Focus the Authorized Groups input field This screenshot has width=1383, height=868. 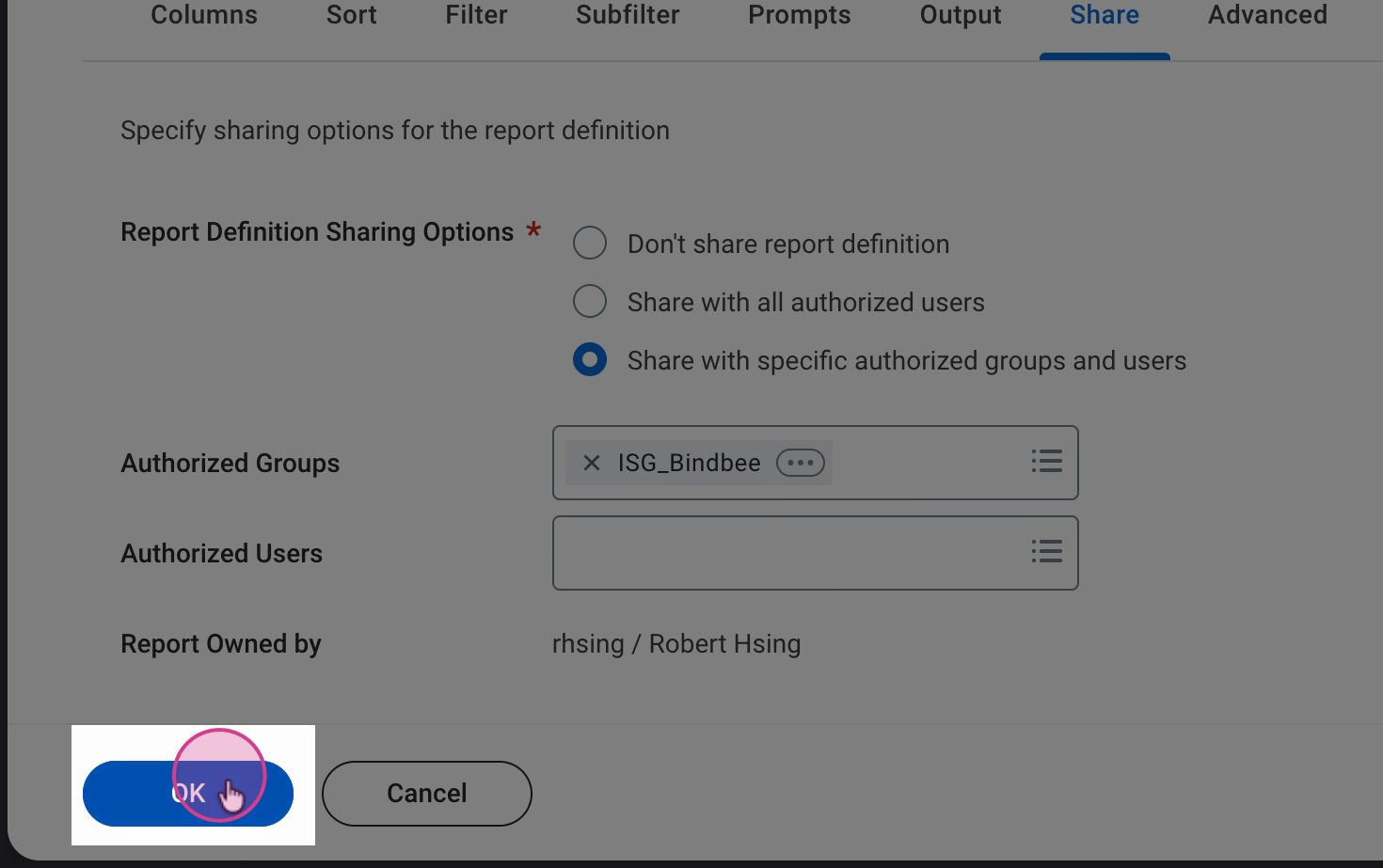816,463
